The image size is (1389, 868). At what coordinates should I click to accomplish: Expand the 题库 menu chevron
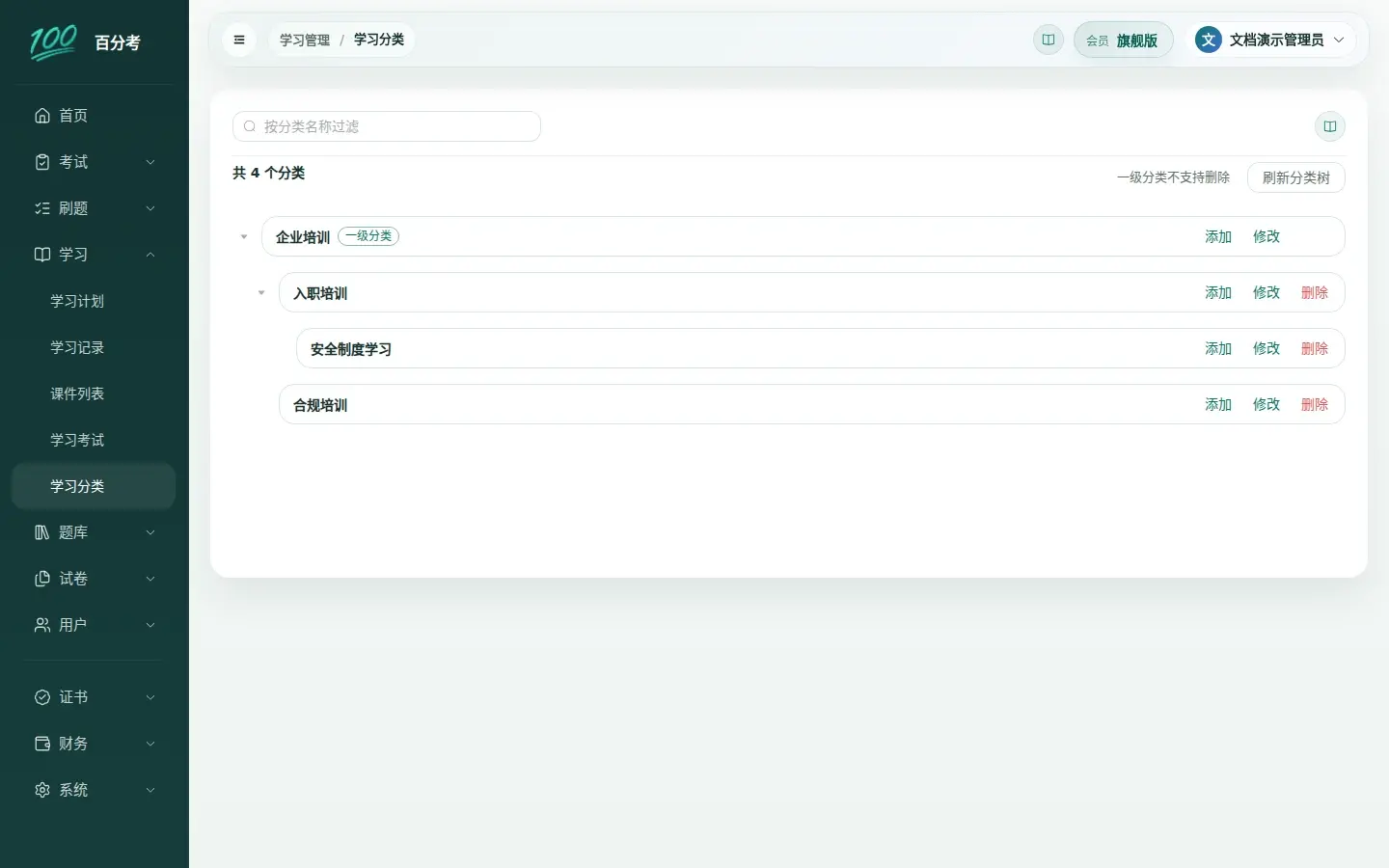coord(150,532)
